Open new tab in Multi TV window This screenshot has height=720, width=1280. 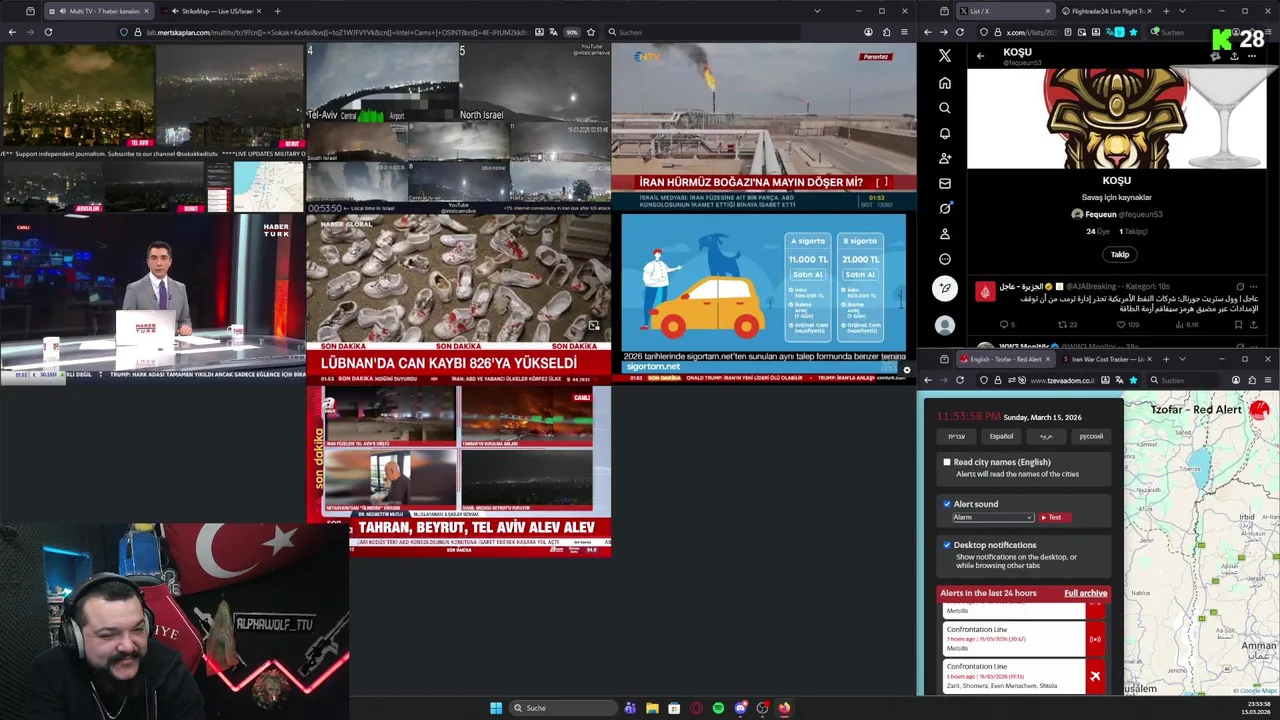pyautogui.click(x=277, y=11)
